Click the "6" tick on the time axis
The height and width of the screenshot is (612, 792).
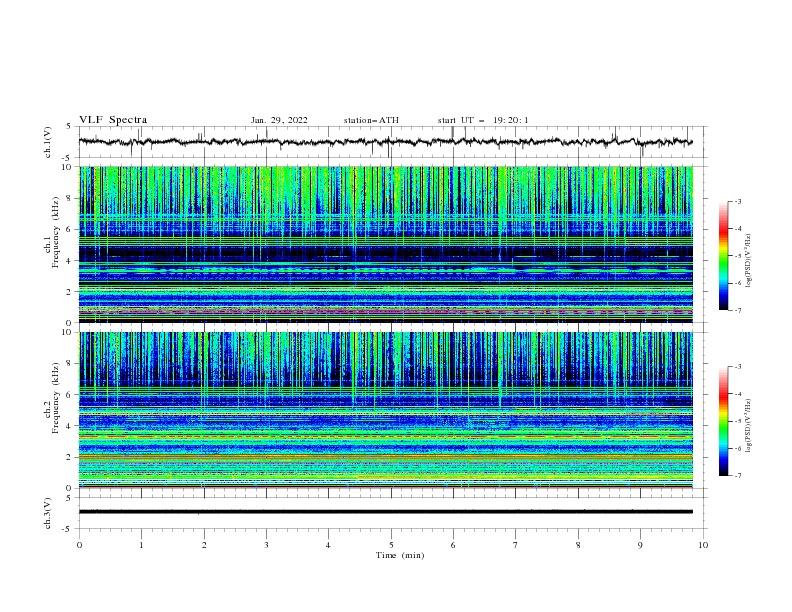453,545
